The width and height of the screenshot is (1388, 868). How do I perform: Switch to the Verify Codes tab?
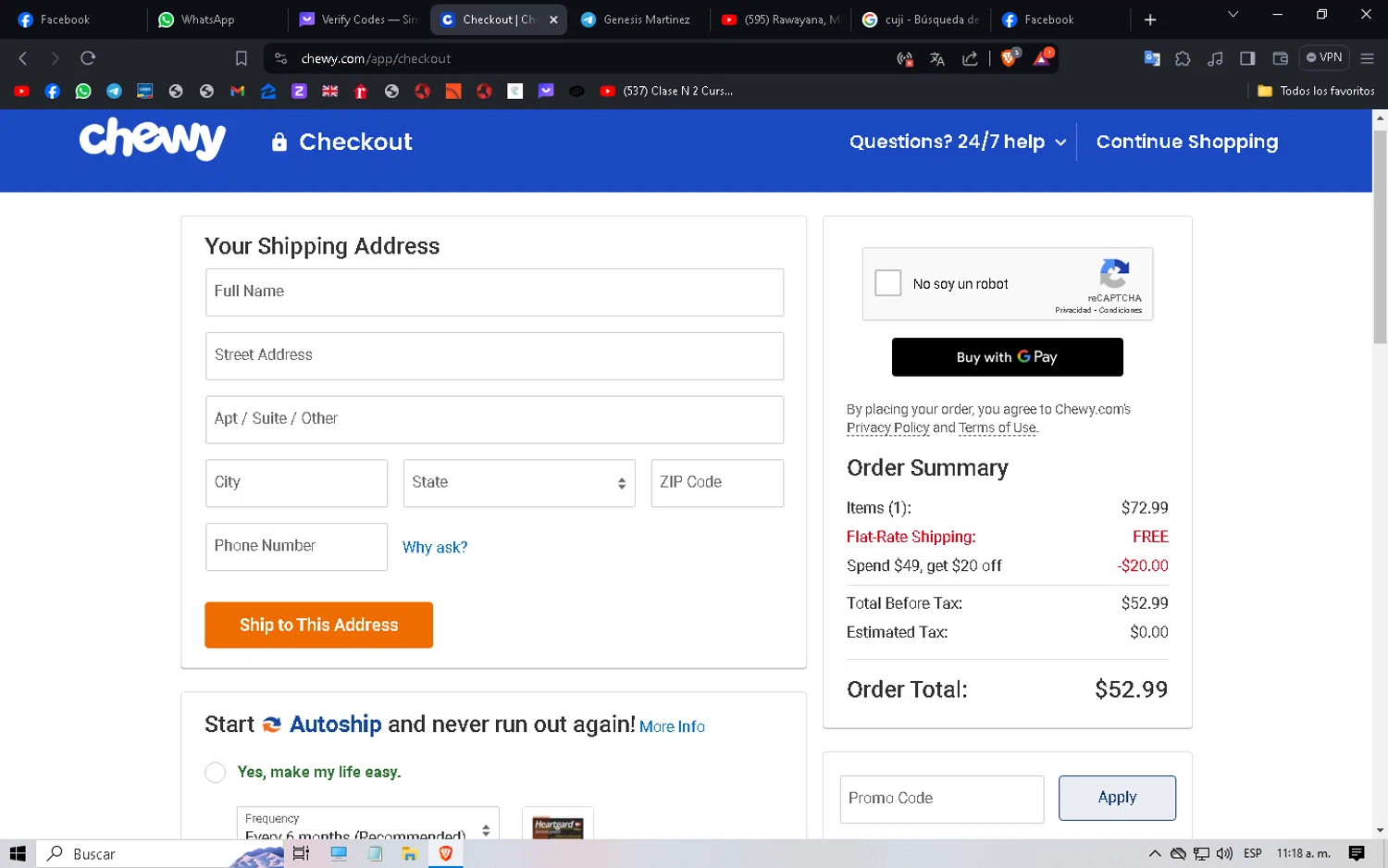358,19
